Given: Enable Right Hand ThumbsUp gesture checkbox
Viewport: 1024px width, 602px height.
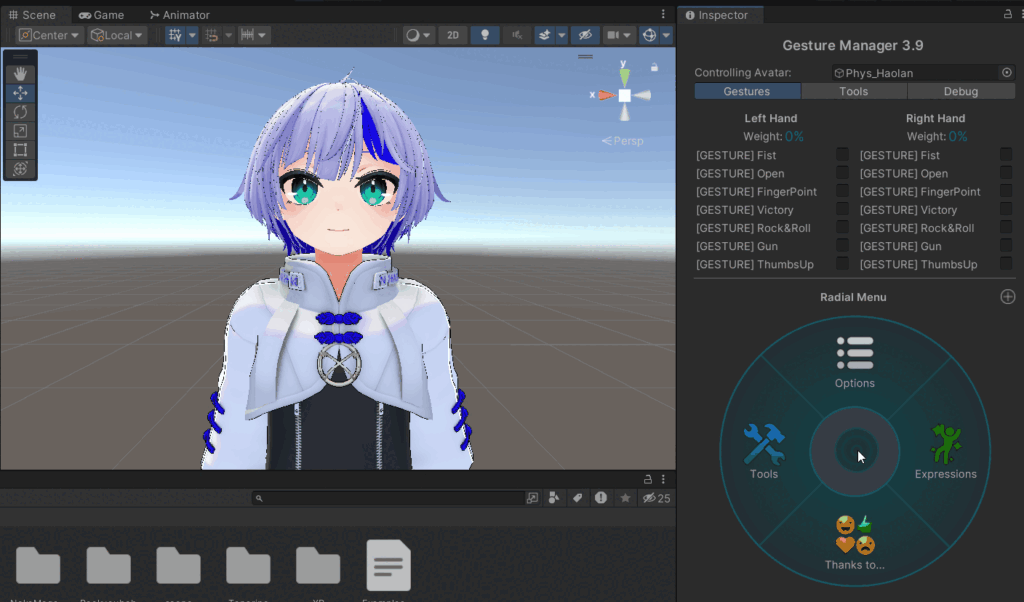Looking at the screenshot, I should [x=1006, y=264].
